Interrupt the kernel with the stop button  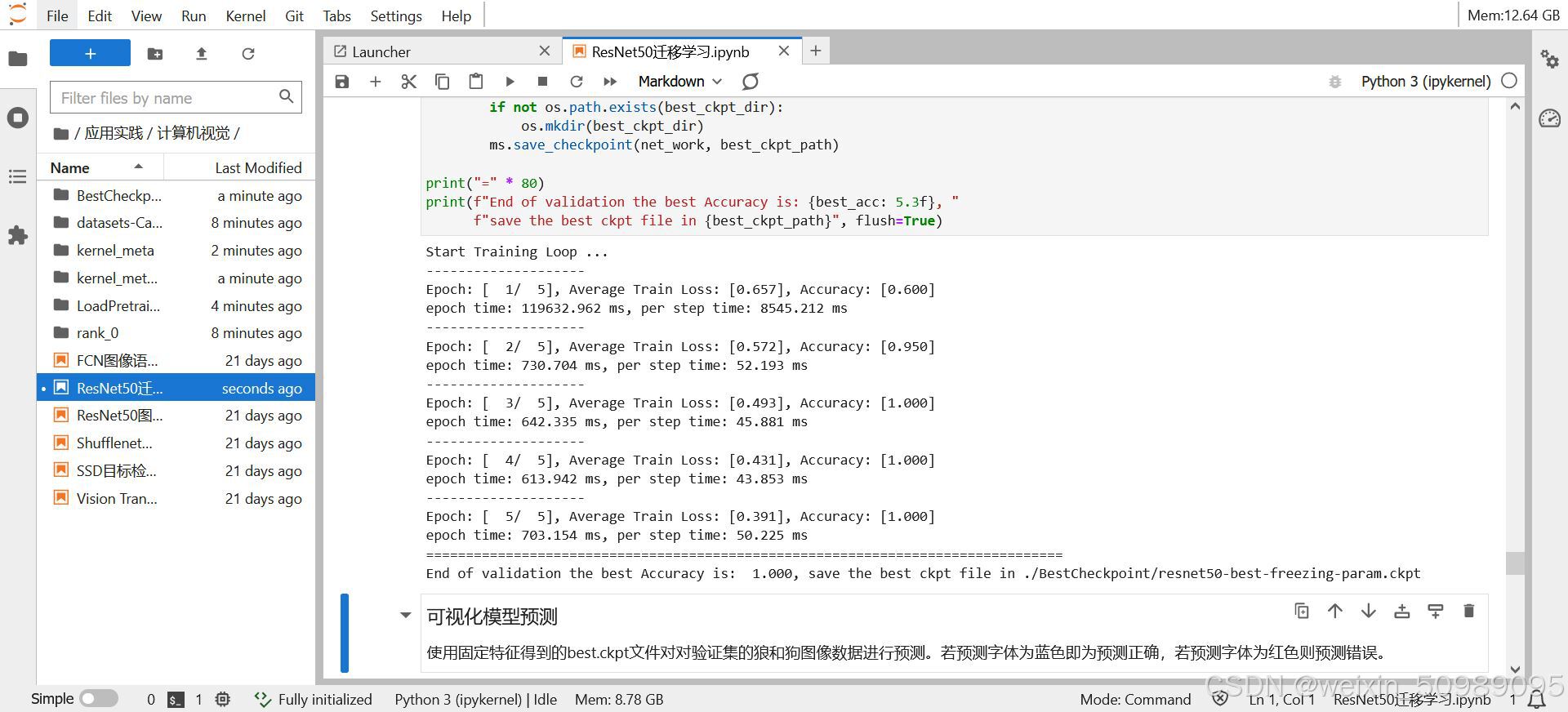point(542,82)
